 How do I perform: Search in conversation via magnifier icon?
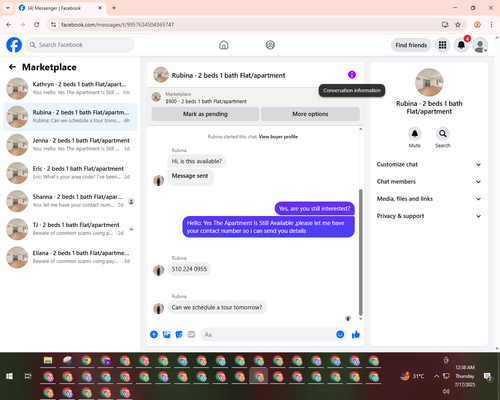[442, 134]
